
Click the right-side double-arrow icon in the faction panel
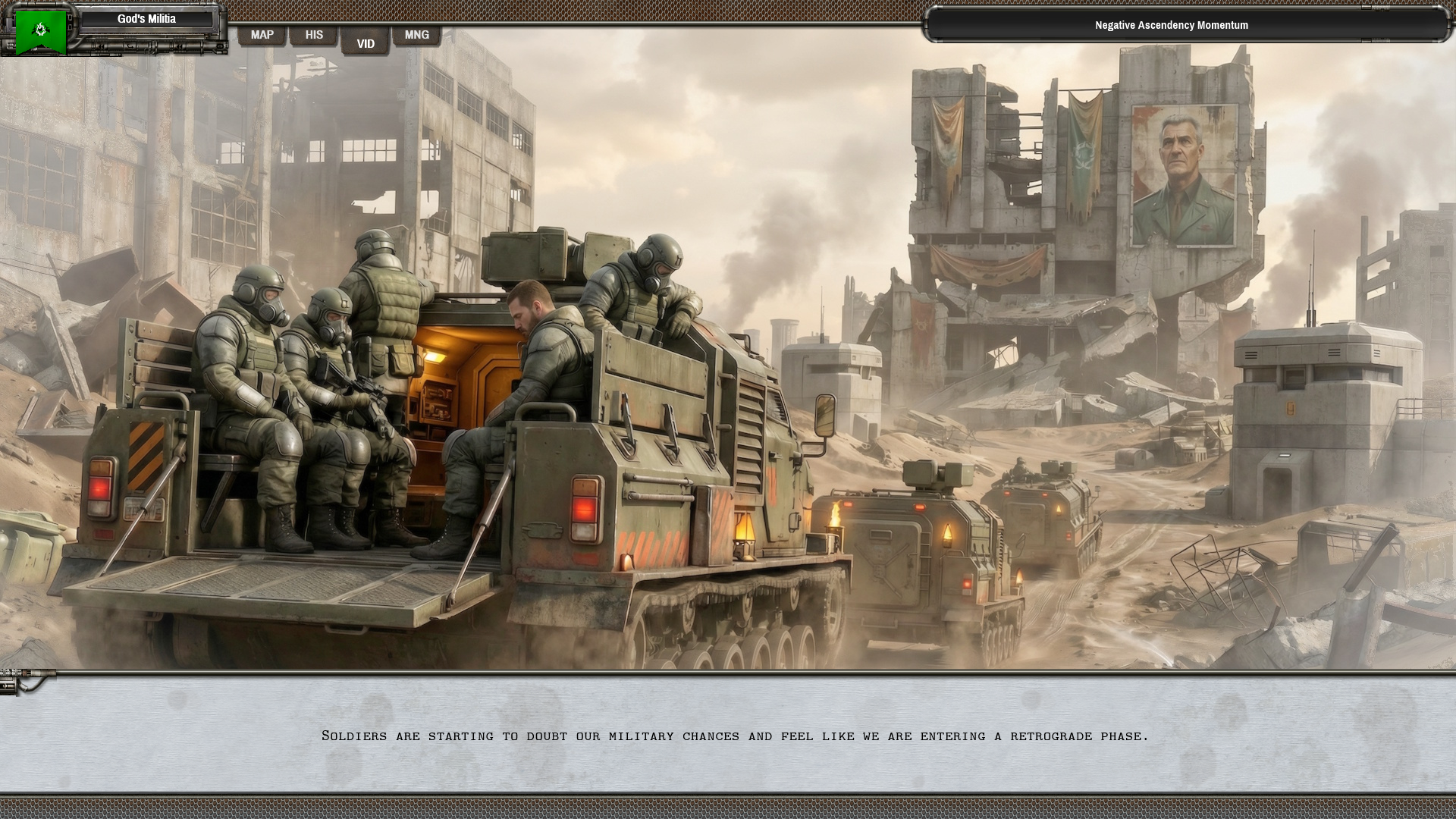tap(179, 48)
